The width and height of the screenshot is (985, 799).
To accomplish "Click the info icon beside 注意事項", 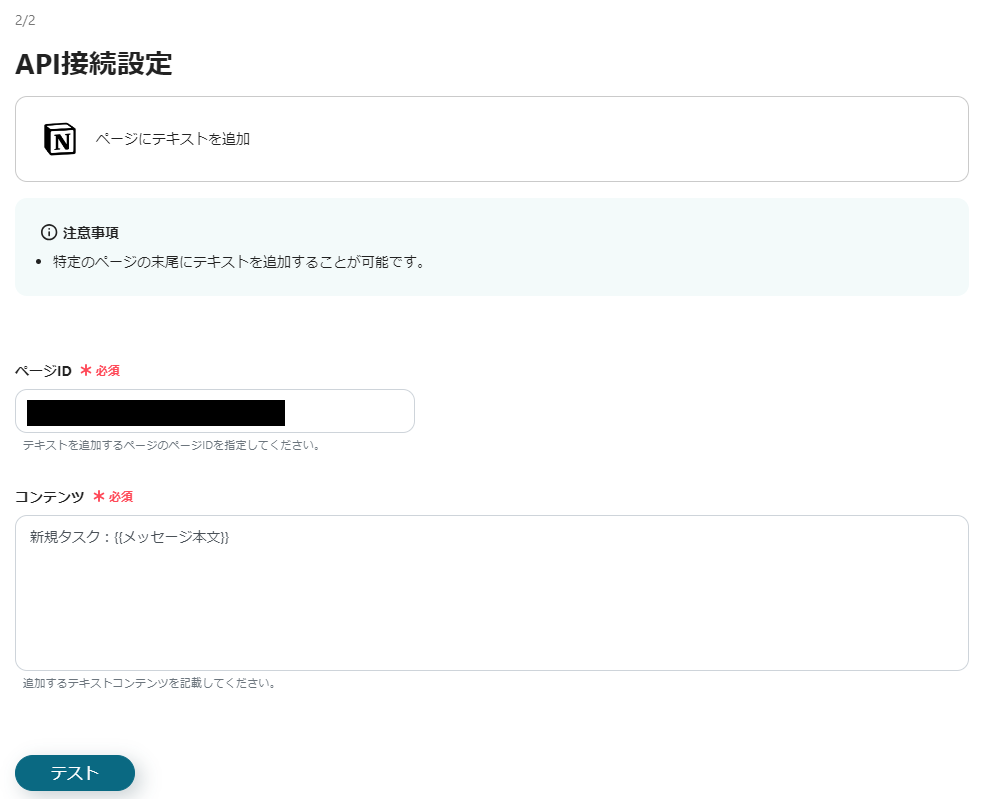I will 47,232.
